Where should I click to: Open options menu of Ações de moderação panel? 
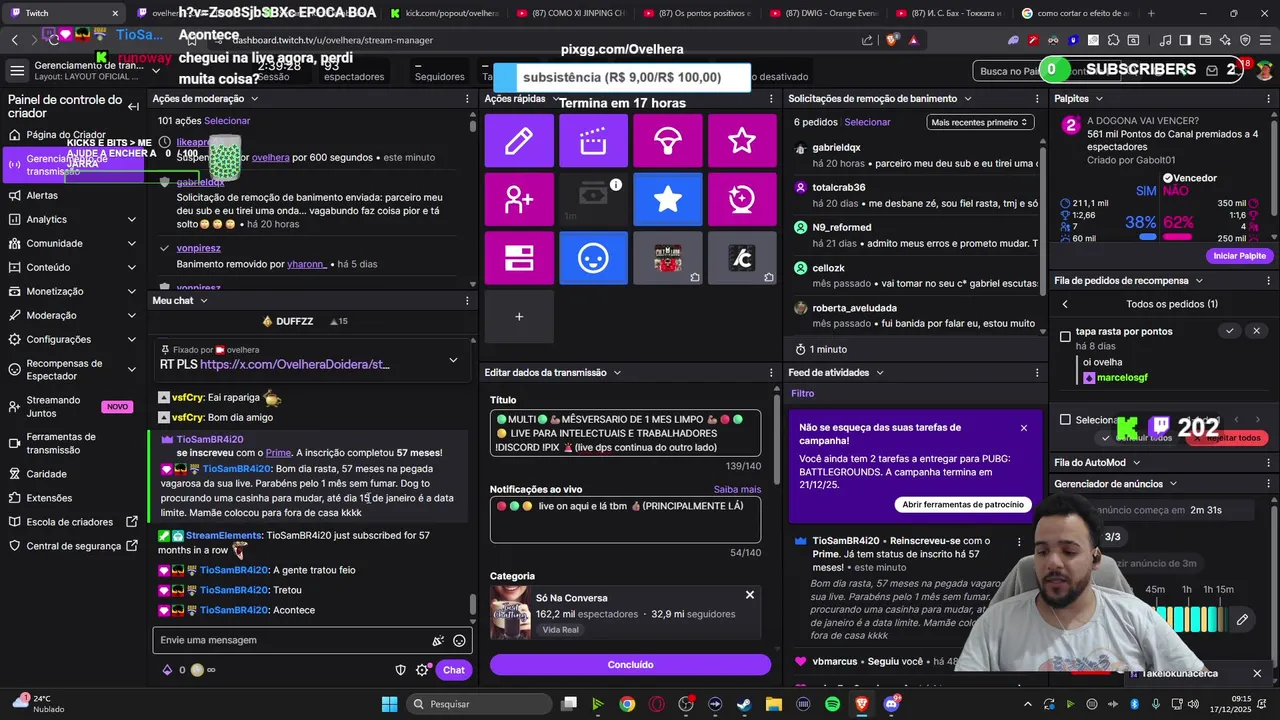[467, 99]
